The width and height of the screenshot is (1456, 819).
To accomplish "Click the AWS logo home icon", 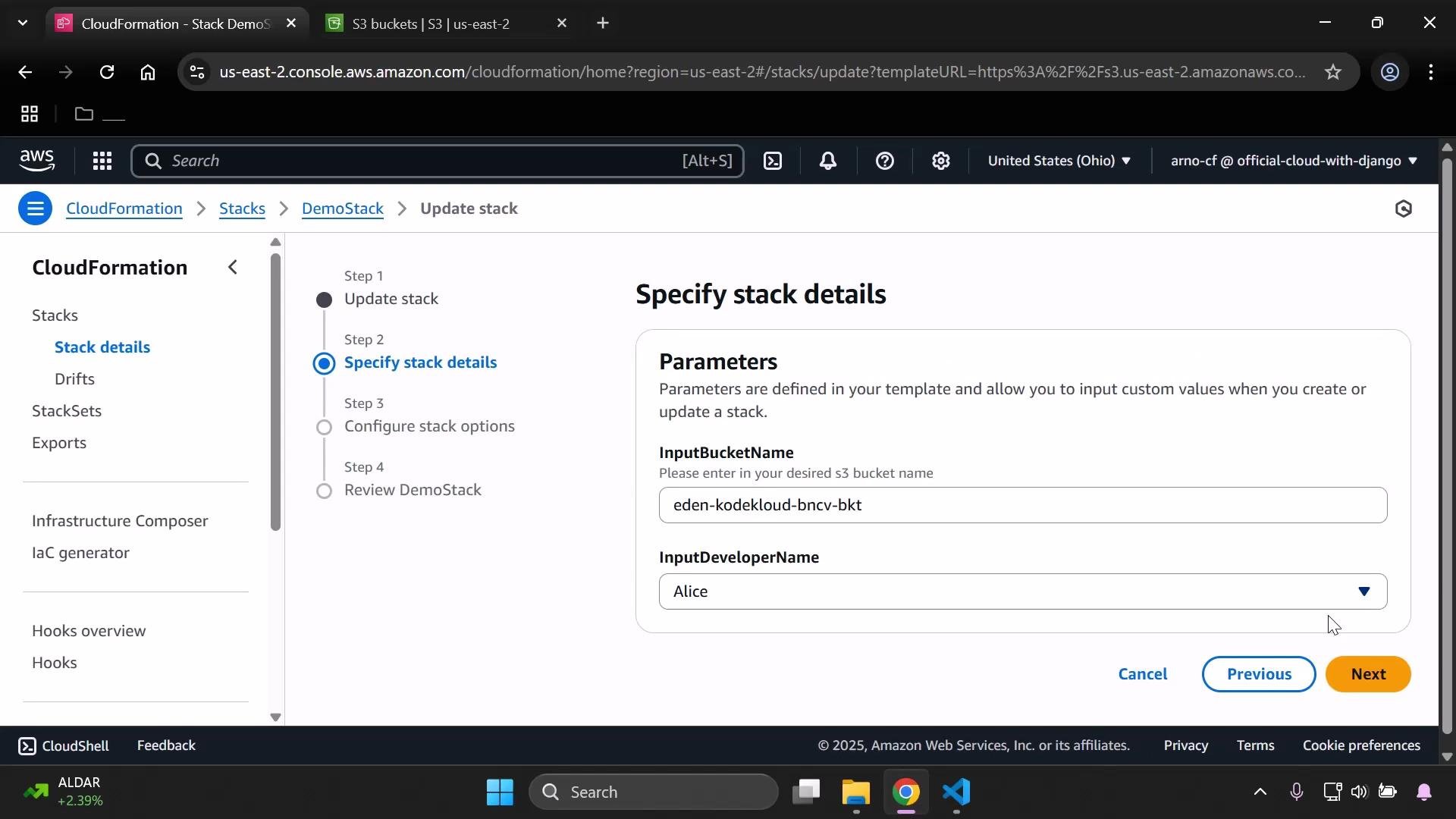I will coord(37,160).
